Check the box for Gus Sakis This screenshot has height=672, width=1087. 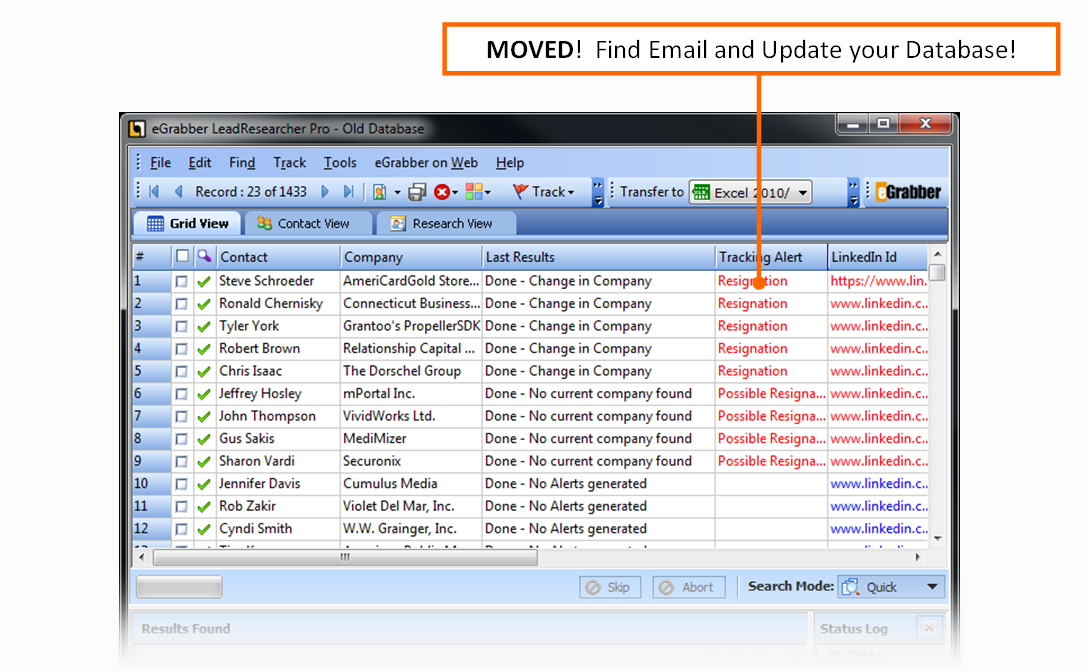click(x=181, y=439)
